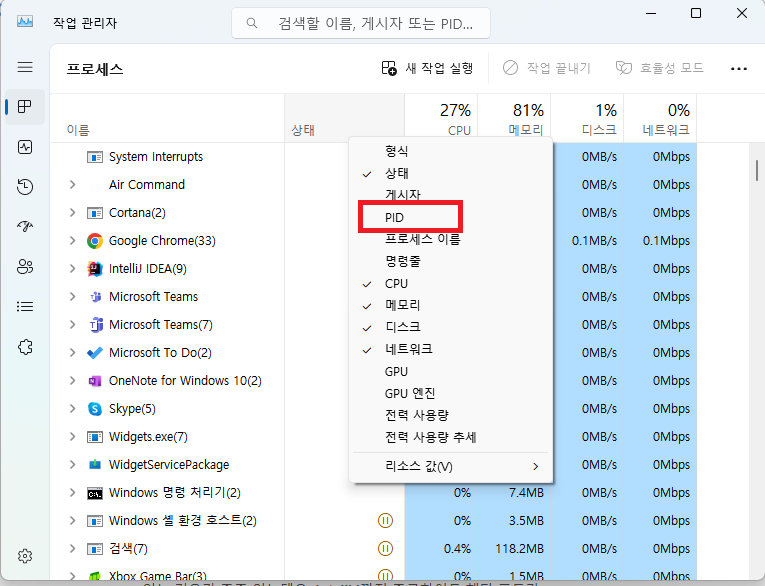Click the Task Manager app icon in title bar
This screenshot has height=586, width=765.
coord(25,21)
